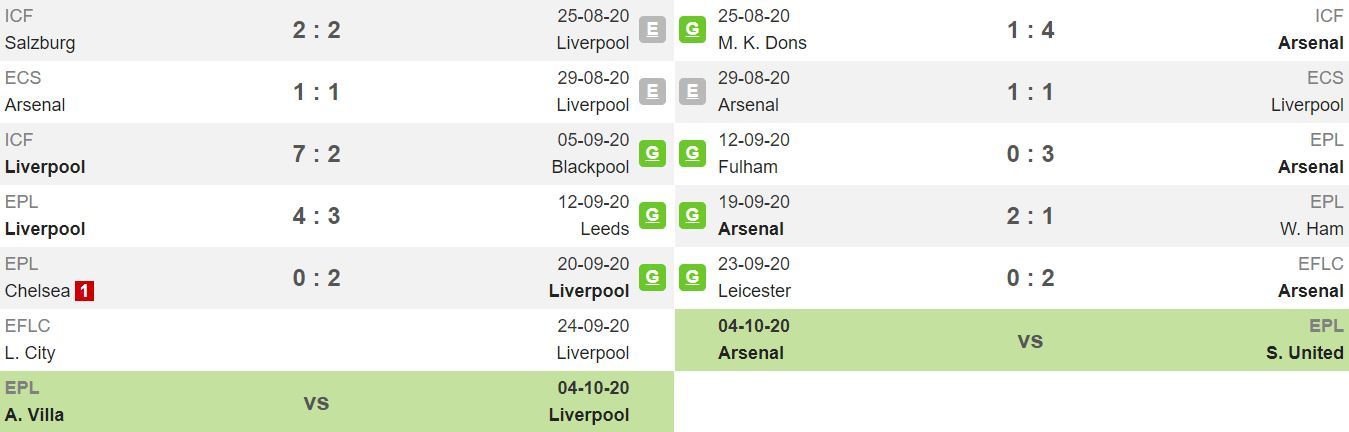Click the green G badge for Liverpool–Leeds
The image size is (1349, 432).
click(x=652, y=215)
